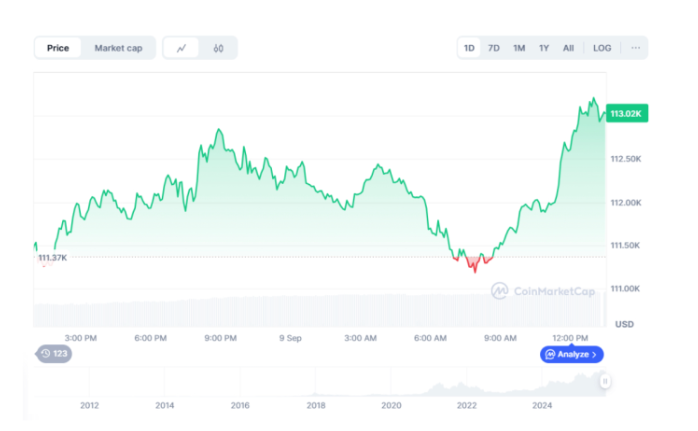Select the Market cap tab

coord(118,48)
